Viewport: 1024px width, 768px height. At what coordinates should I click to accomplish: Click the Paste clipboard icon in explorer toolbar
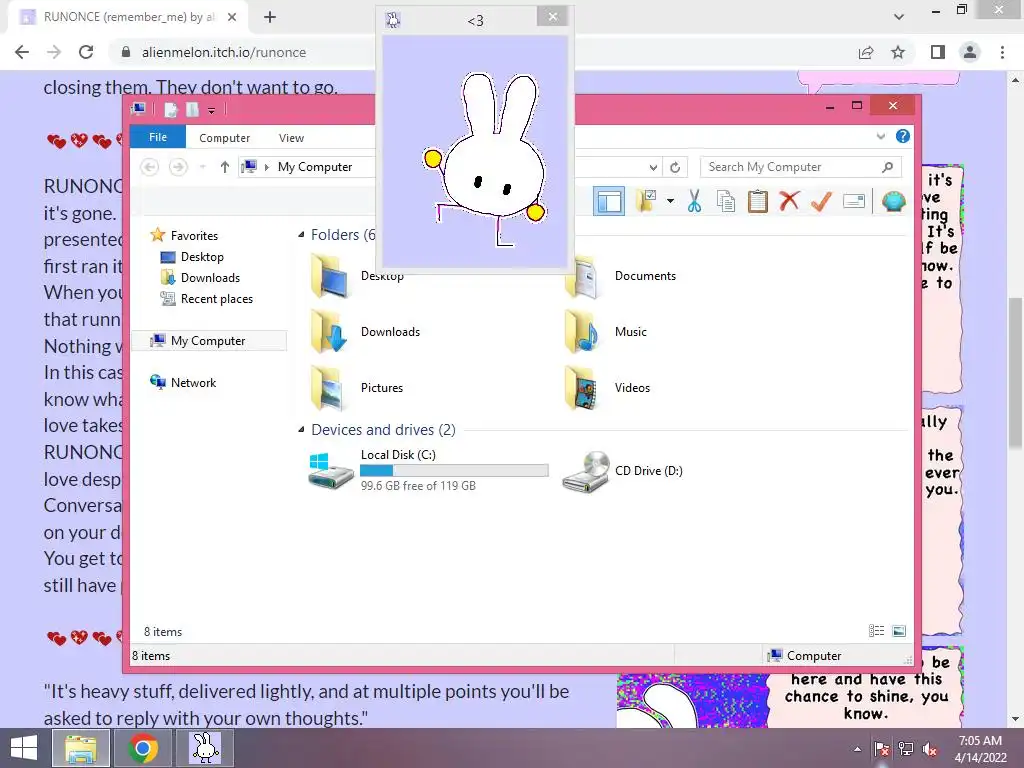(x=758, y=201)
